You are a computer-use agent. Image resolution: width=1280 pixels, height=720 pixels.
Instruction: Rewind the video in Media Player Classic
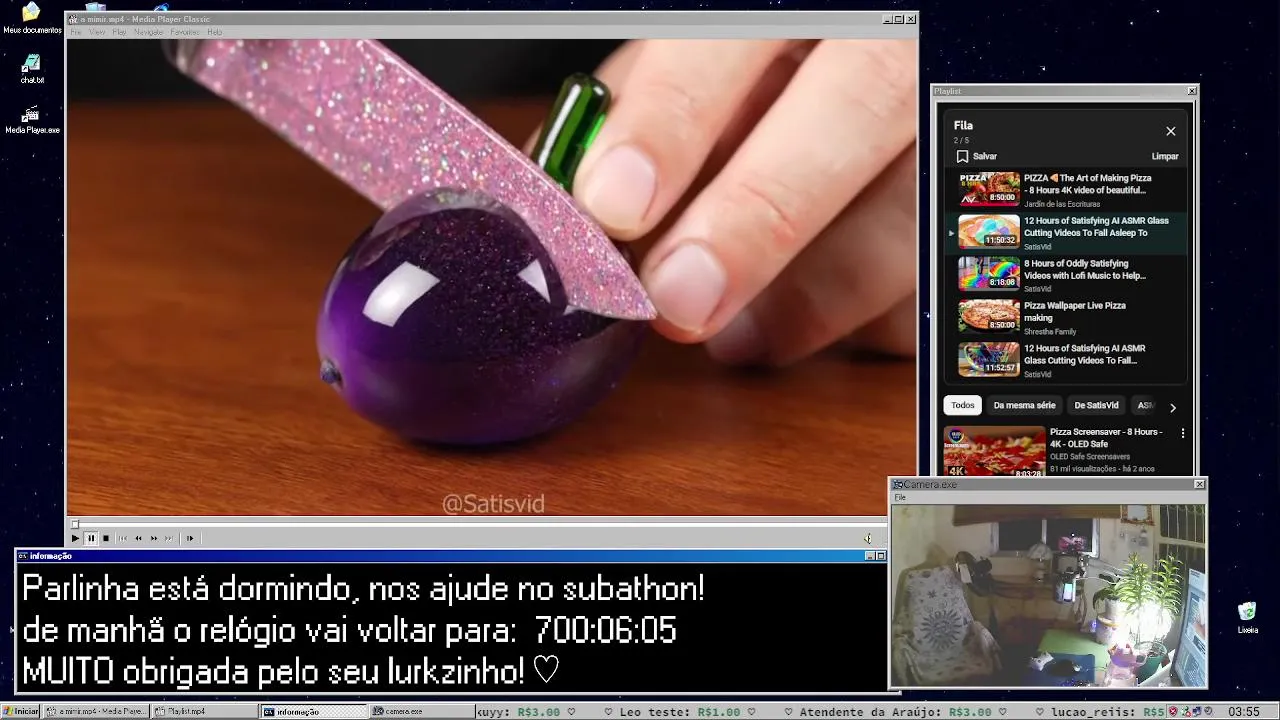(x=138, y=538)
